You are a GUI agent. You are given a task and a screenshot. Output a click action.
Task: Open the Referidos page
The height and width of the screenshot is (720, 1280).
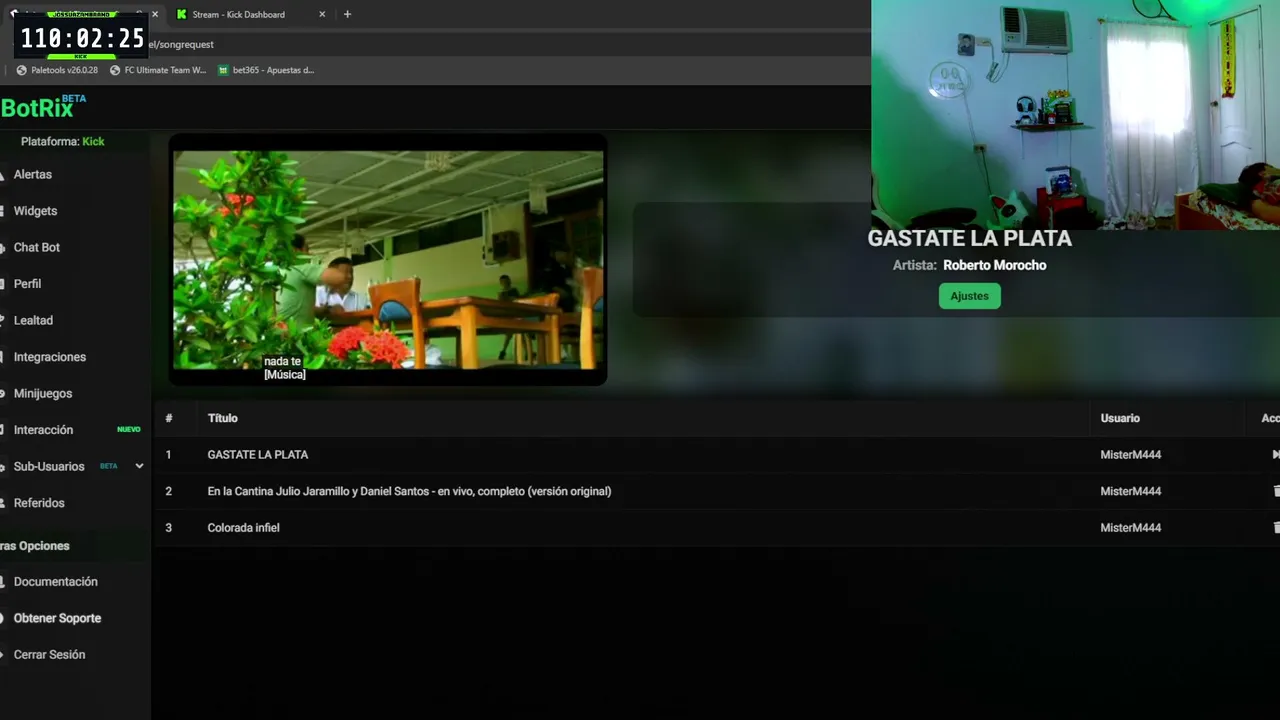click(39, 503)
